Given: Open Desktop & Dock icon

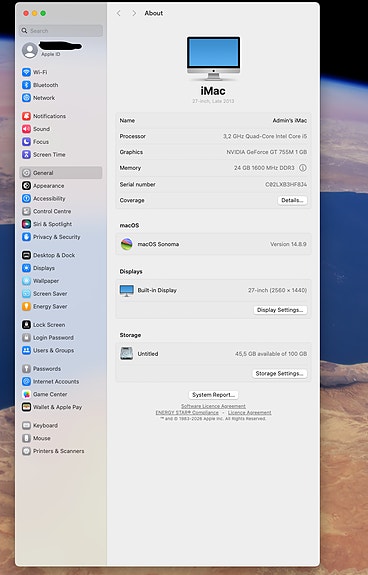Looking at the screenshot, I should 26,255.
